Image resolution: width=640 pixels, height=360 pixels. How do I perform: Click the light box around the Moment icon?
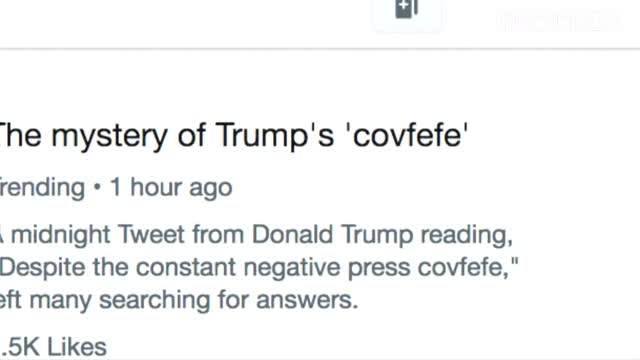coord(407,15)
